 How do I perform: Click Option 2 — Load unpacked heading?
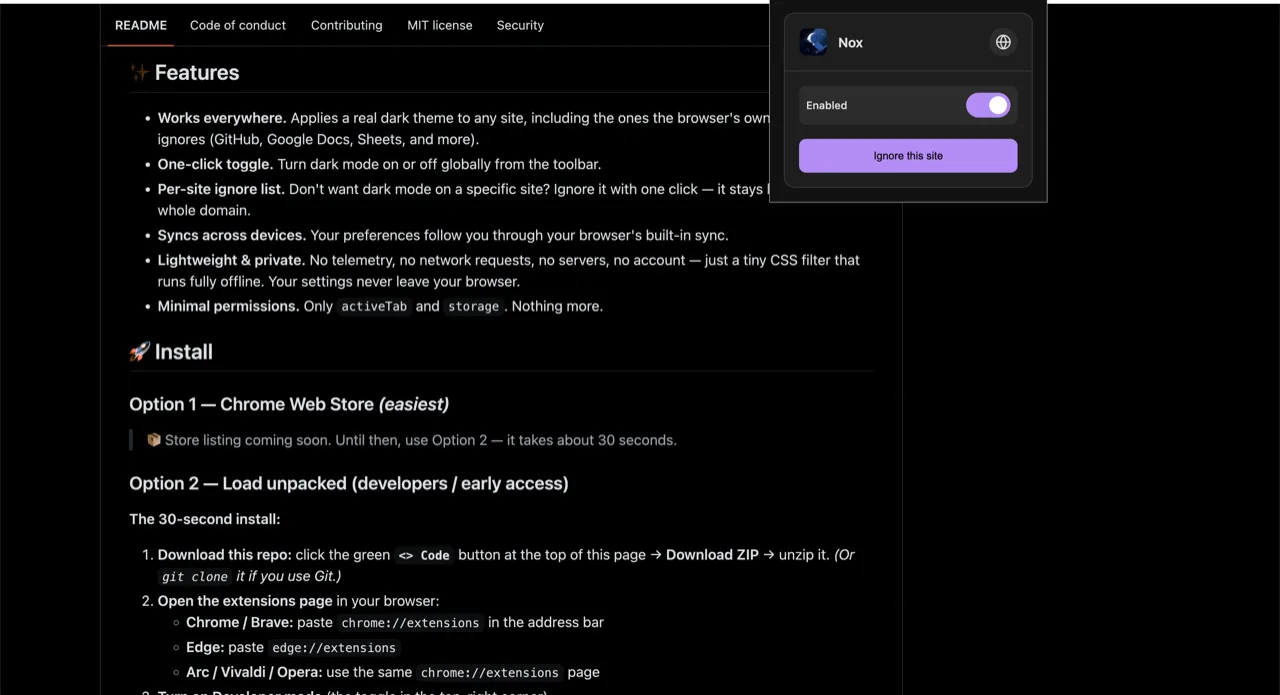tap(349, 483)
